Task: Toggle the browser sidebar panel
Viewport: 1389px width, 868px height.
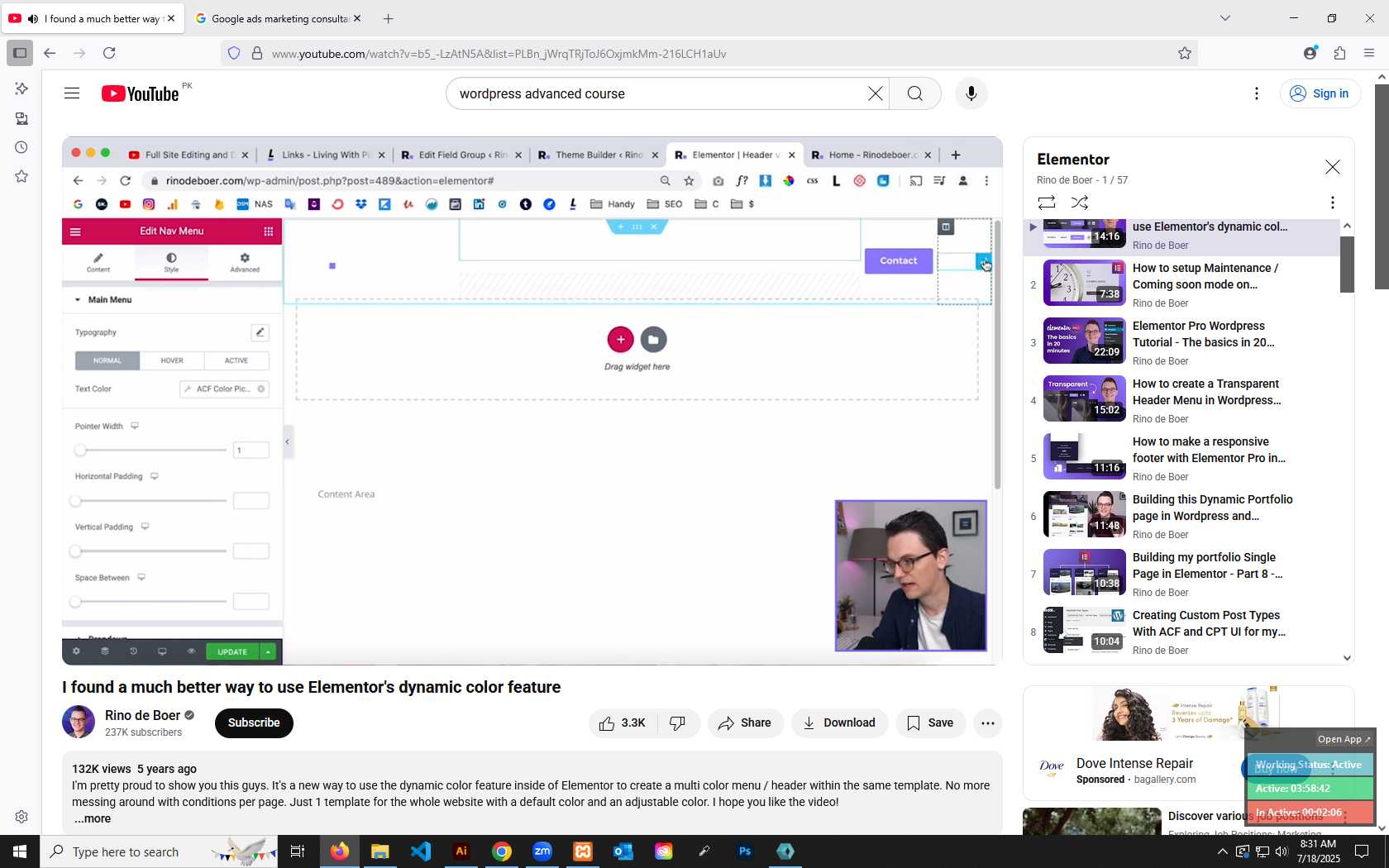Action: click(20, 53)
